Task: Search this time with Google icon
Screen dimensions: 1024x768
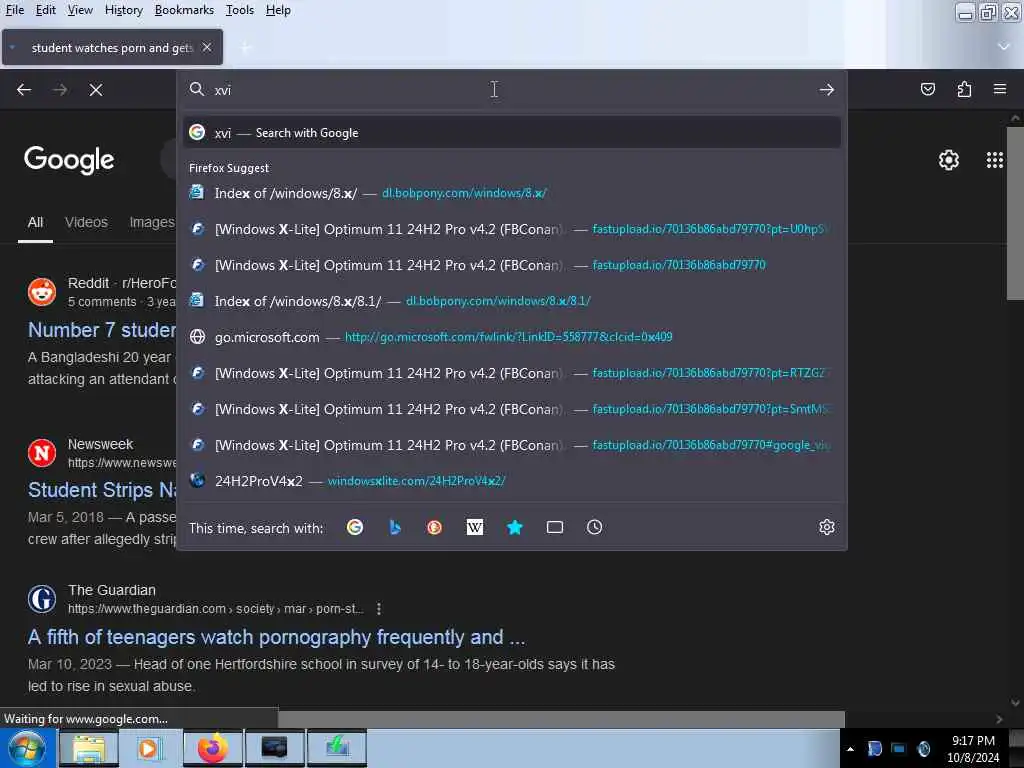Action: pyautogui.click(x=355, y=527)
